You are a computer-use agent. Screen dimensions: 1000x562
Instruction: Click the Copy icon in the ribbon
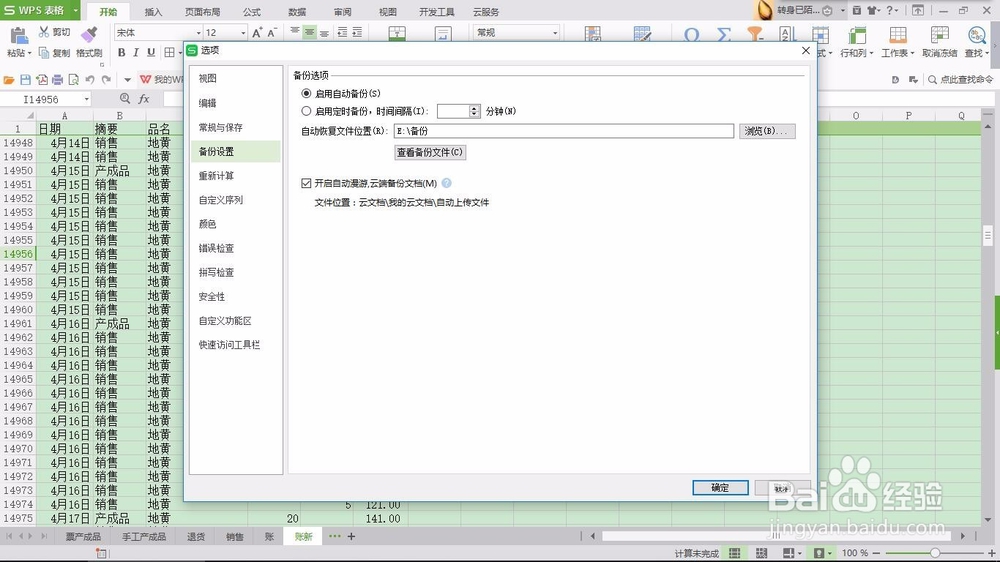coord(44,53)
